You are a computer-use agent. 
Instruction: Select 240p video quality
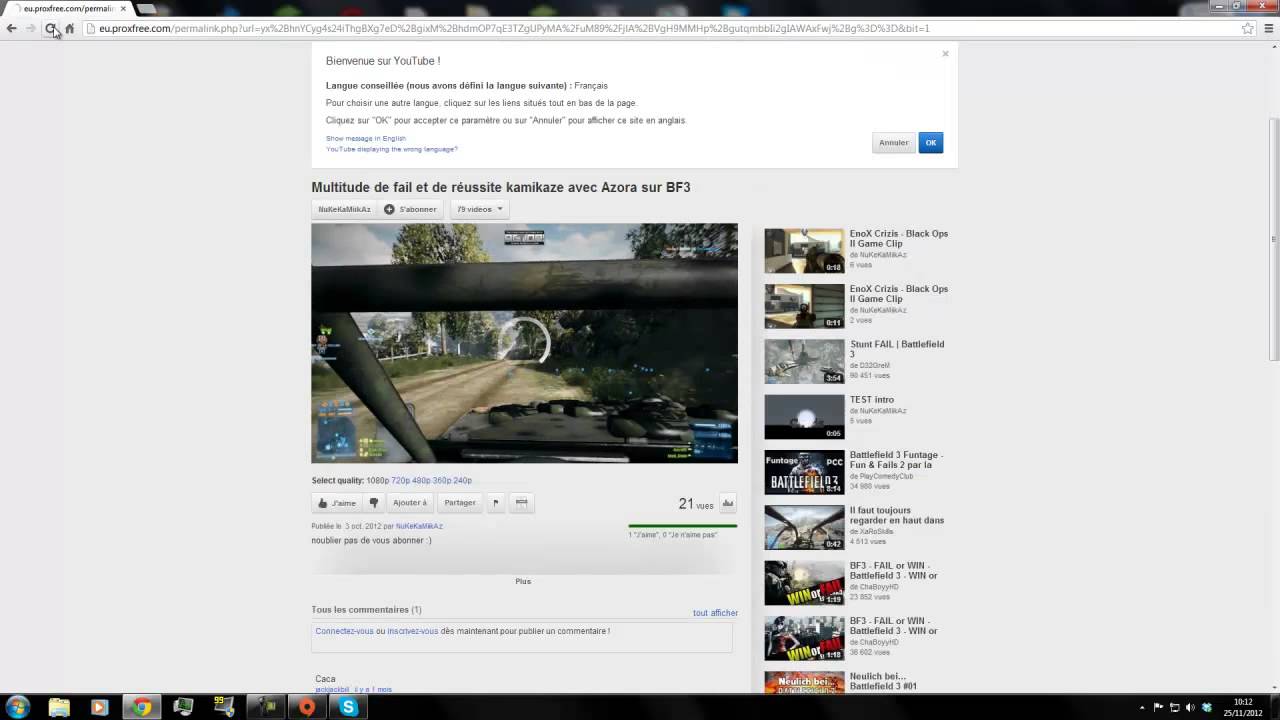(462, 481)
